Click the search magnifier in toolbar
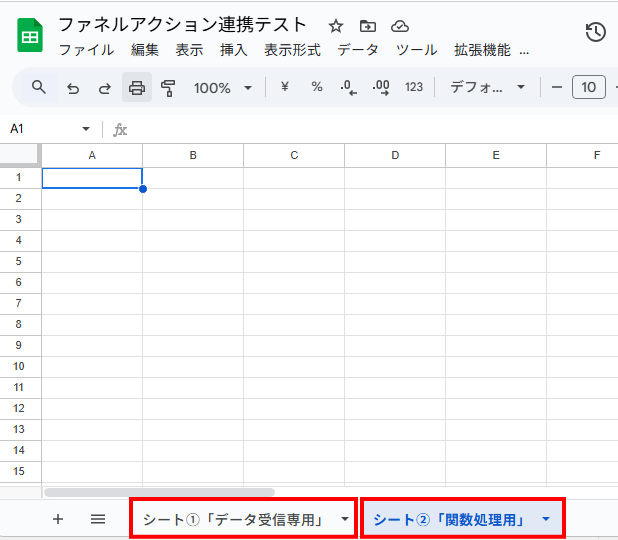 point(39,87)
